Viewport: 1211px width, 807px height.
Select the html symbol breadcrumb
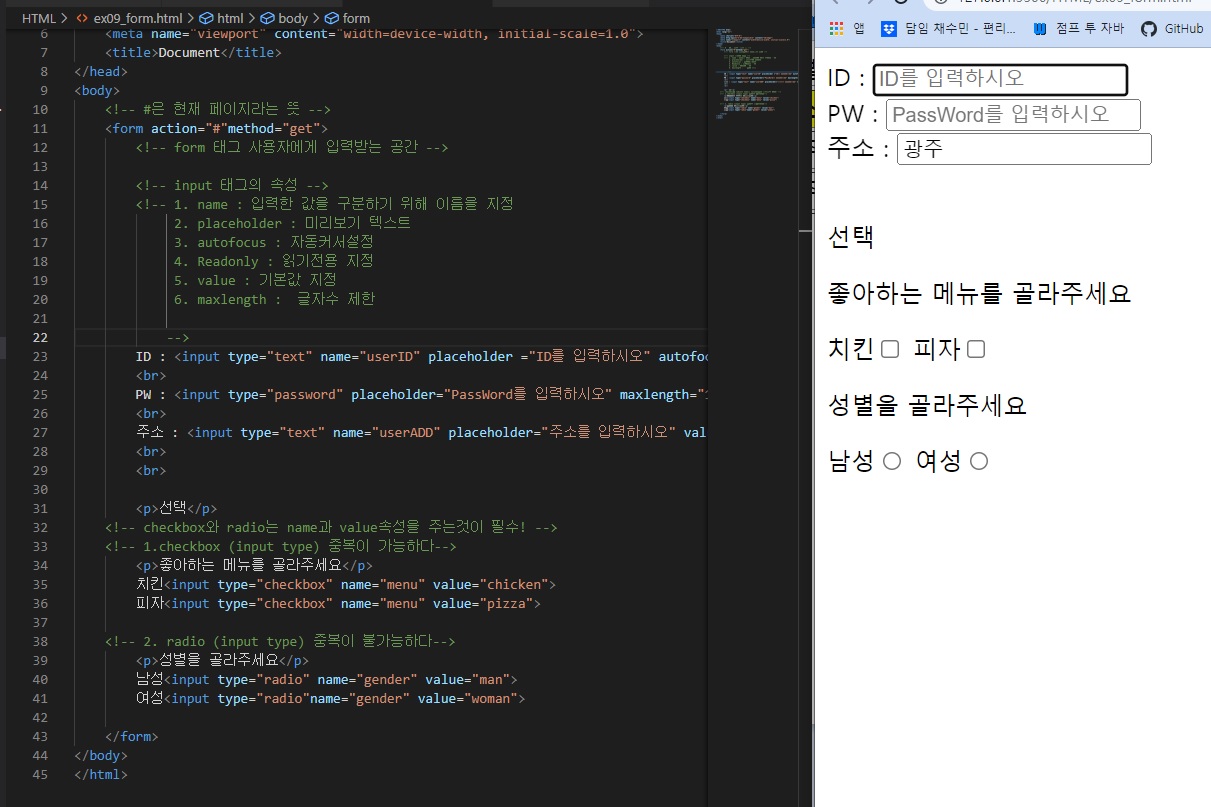221,18
